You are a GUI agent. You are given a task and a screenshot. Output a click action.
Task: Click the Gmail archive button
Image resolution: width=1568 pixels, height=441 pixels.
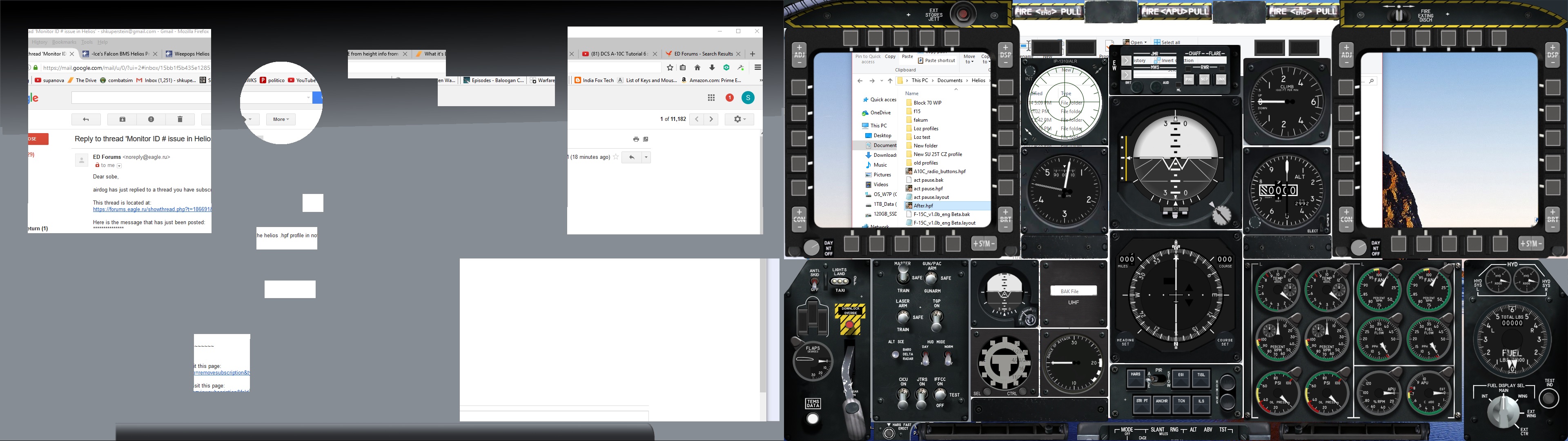(x=122, y=119)
